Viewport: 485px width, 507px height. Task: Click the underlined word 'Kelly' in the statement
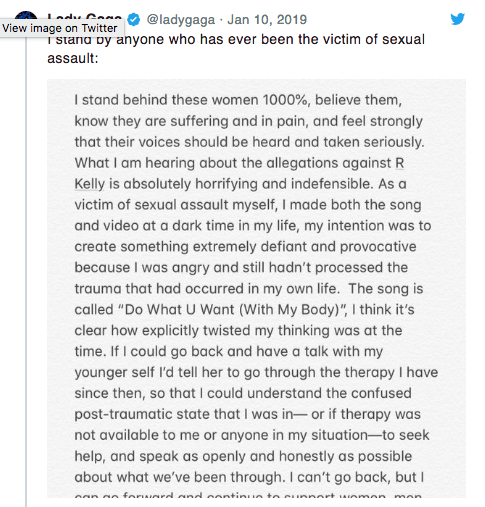coord(89,184)
